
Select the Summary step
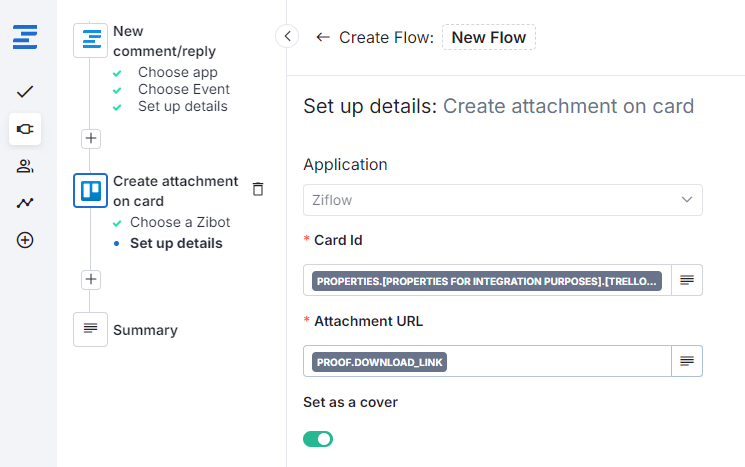pyautogui.click(x=145, y=330)
